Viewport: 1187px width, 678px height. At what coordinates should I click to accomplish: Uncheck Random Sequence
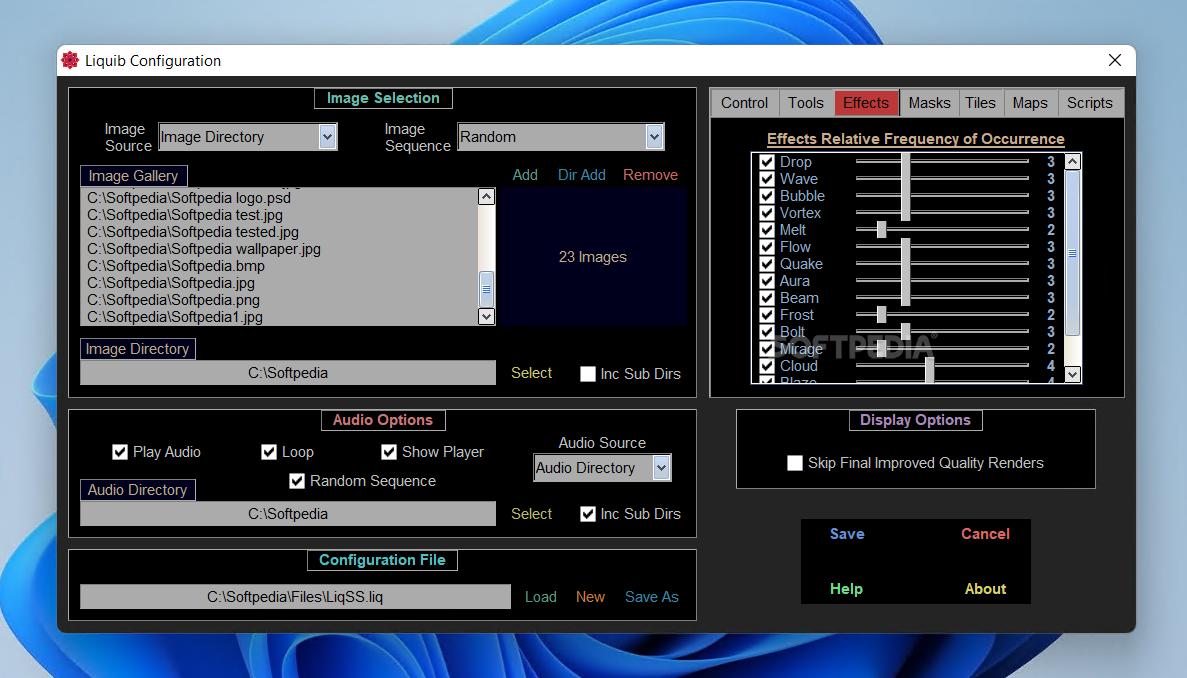coord(297,481)
